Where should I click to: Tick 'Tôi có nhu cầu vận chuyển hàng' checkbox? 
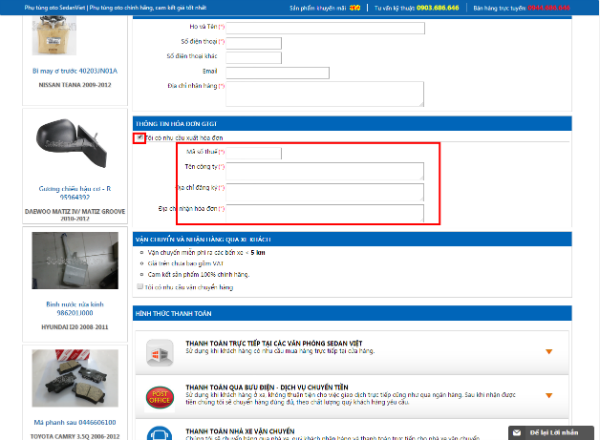pyautogui.click(x=140, y=287)
